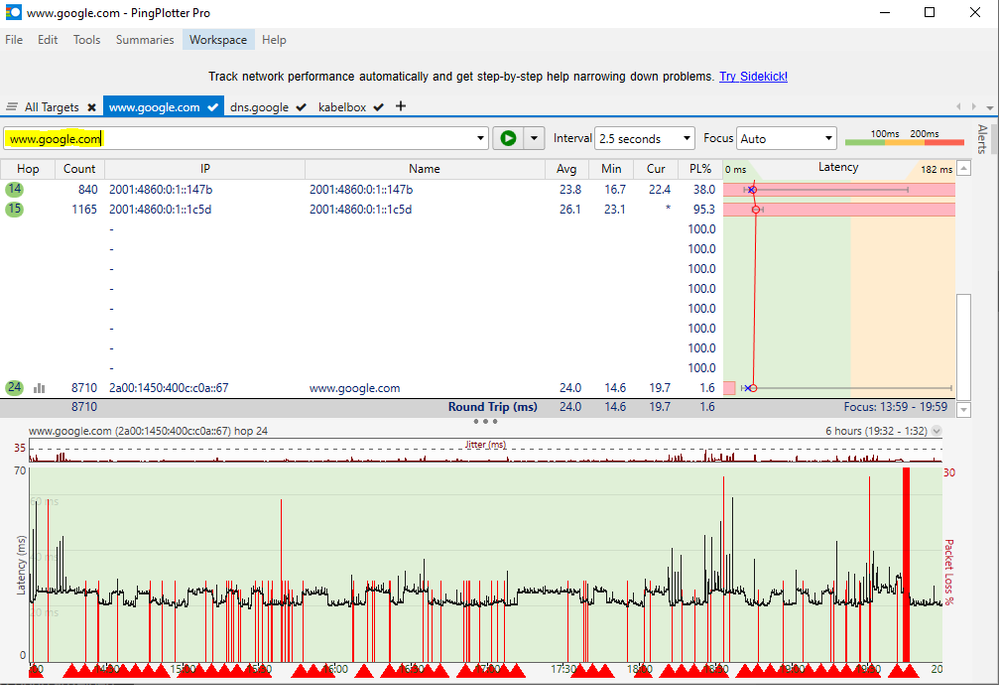
Task: Click the Name column header
Action: click(424, 169)
